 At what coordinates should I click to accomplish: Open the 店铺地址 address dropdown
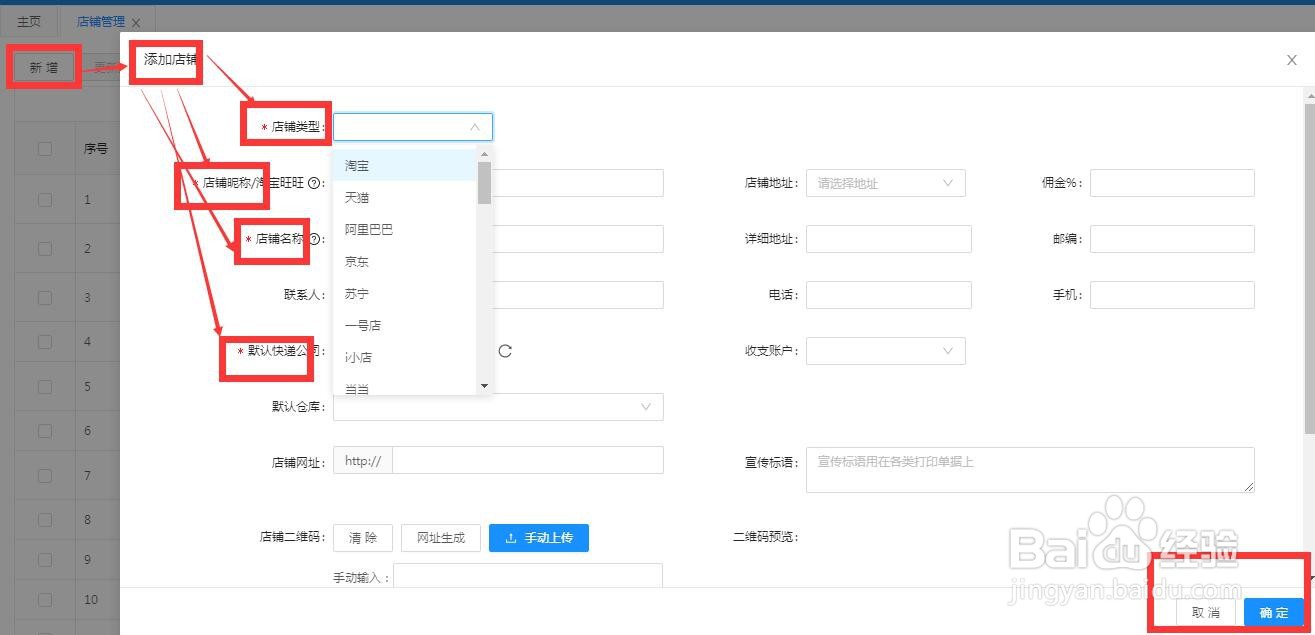coord(886,183)
